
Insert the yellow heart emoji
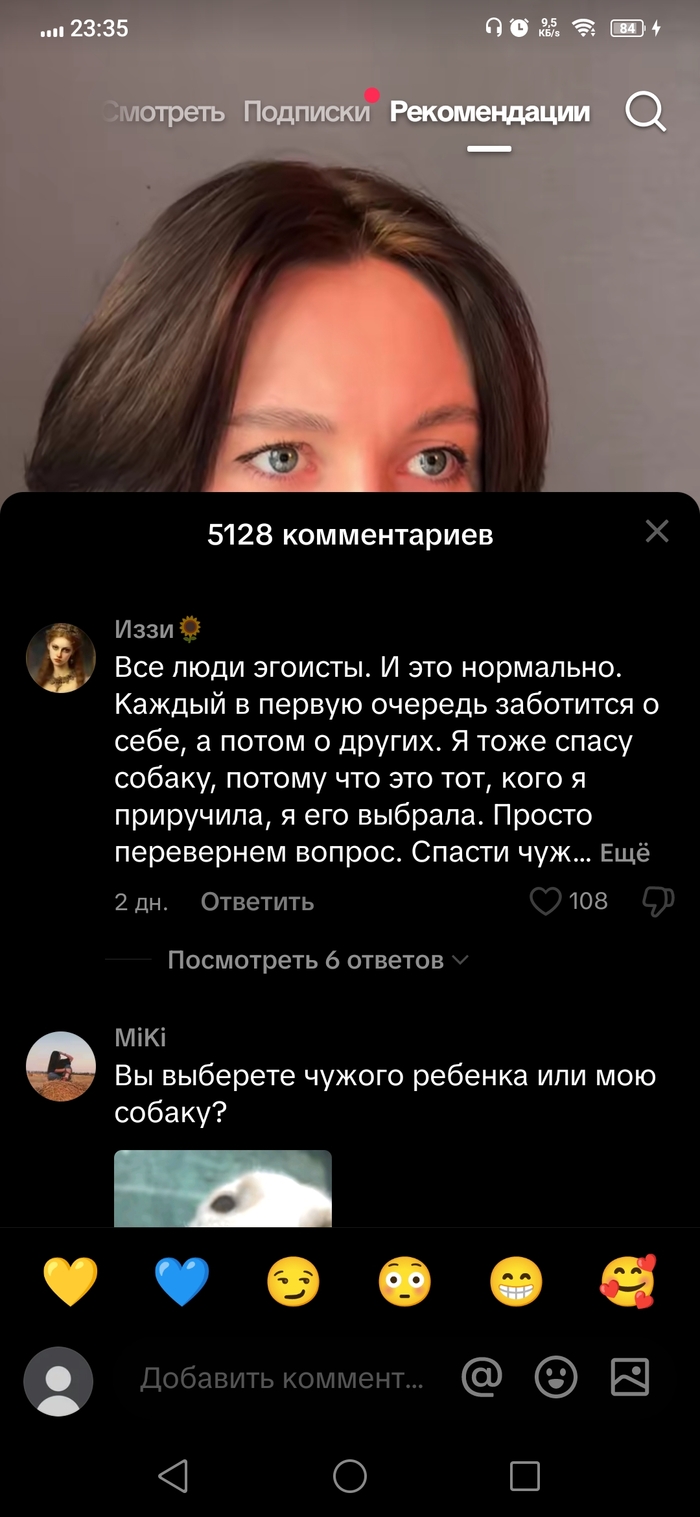click(71, 1282)
